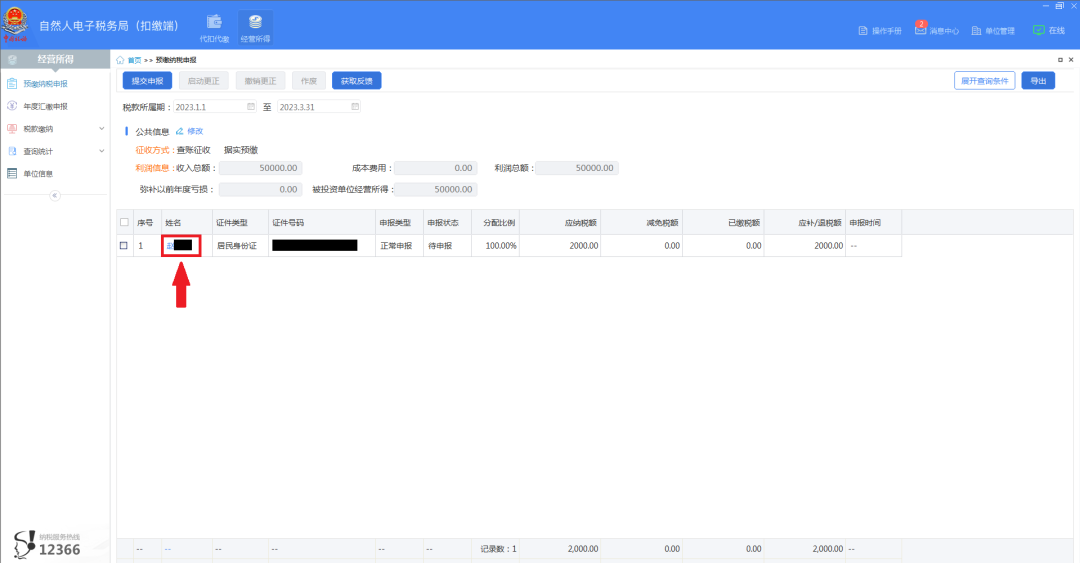
Task: Click the 获取反馈 button
Action: 357,81
